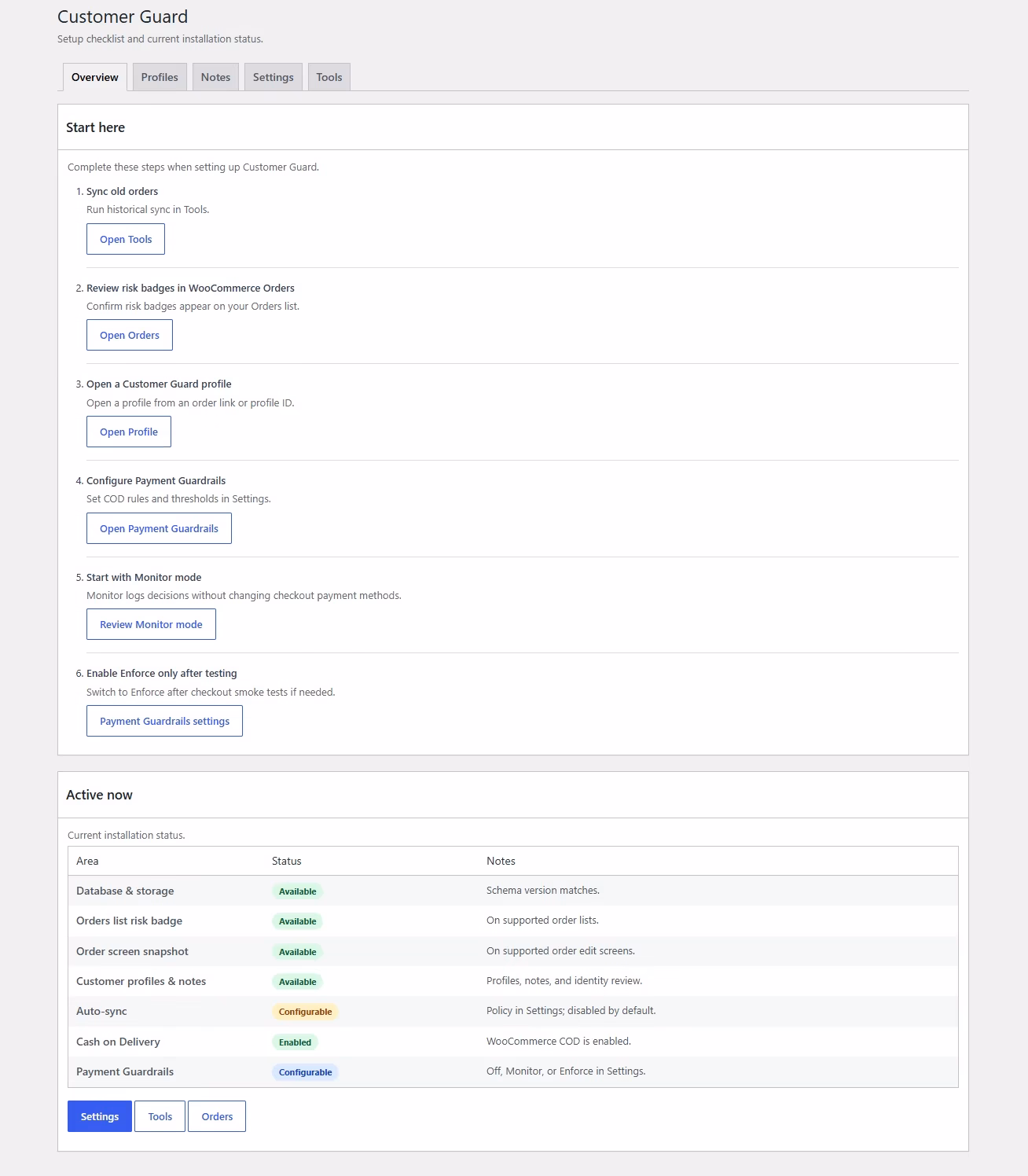The image size is (1028, 1176).
Task: Click the Notes column header in table
Action: click(501, 861)
